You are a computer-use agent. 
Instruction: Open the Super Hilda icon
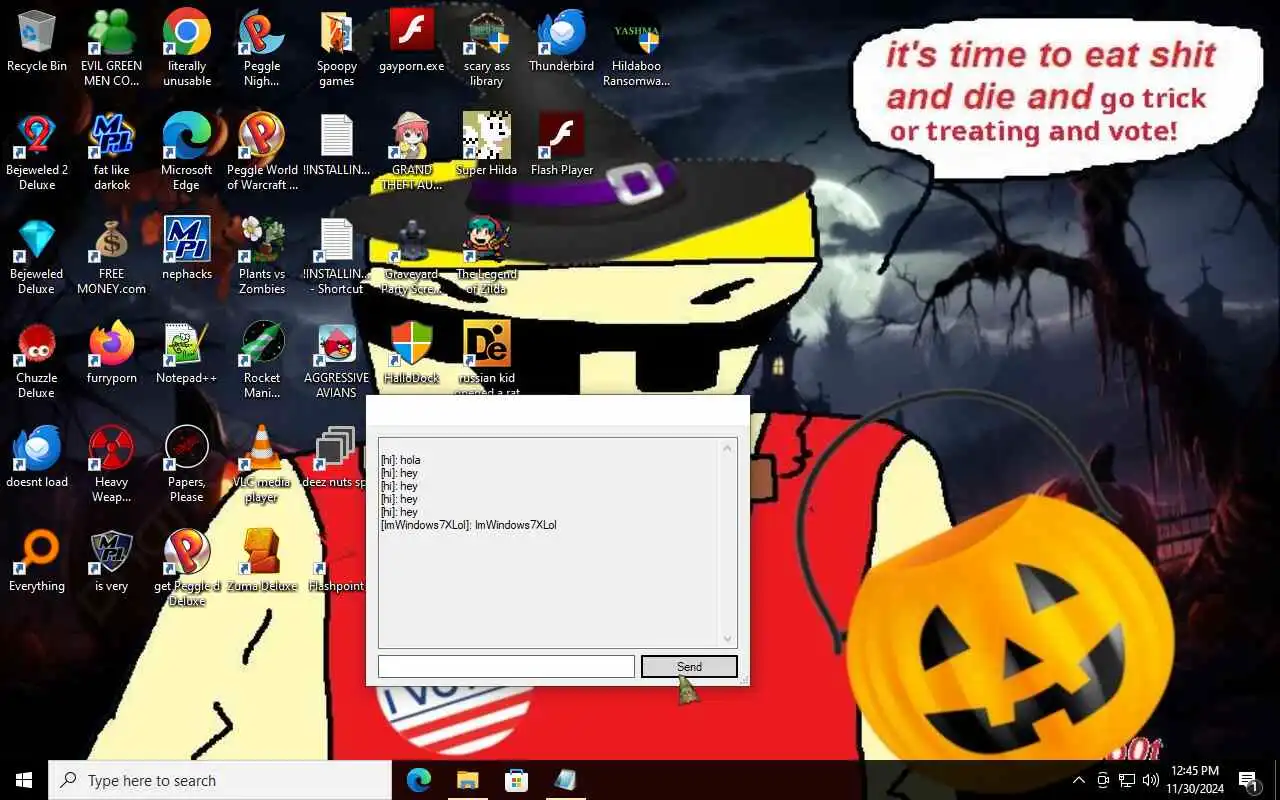coord(487,145)
